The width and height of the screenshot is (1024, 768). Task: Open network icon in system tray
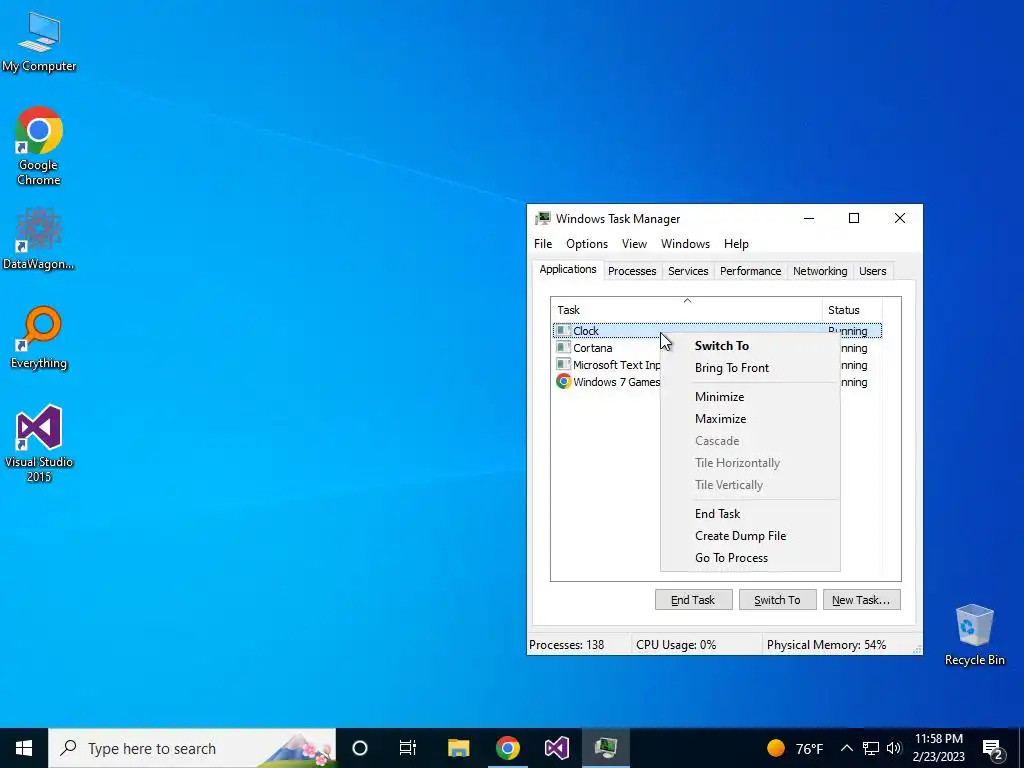pos(871,748)
